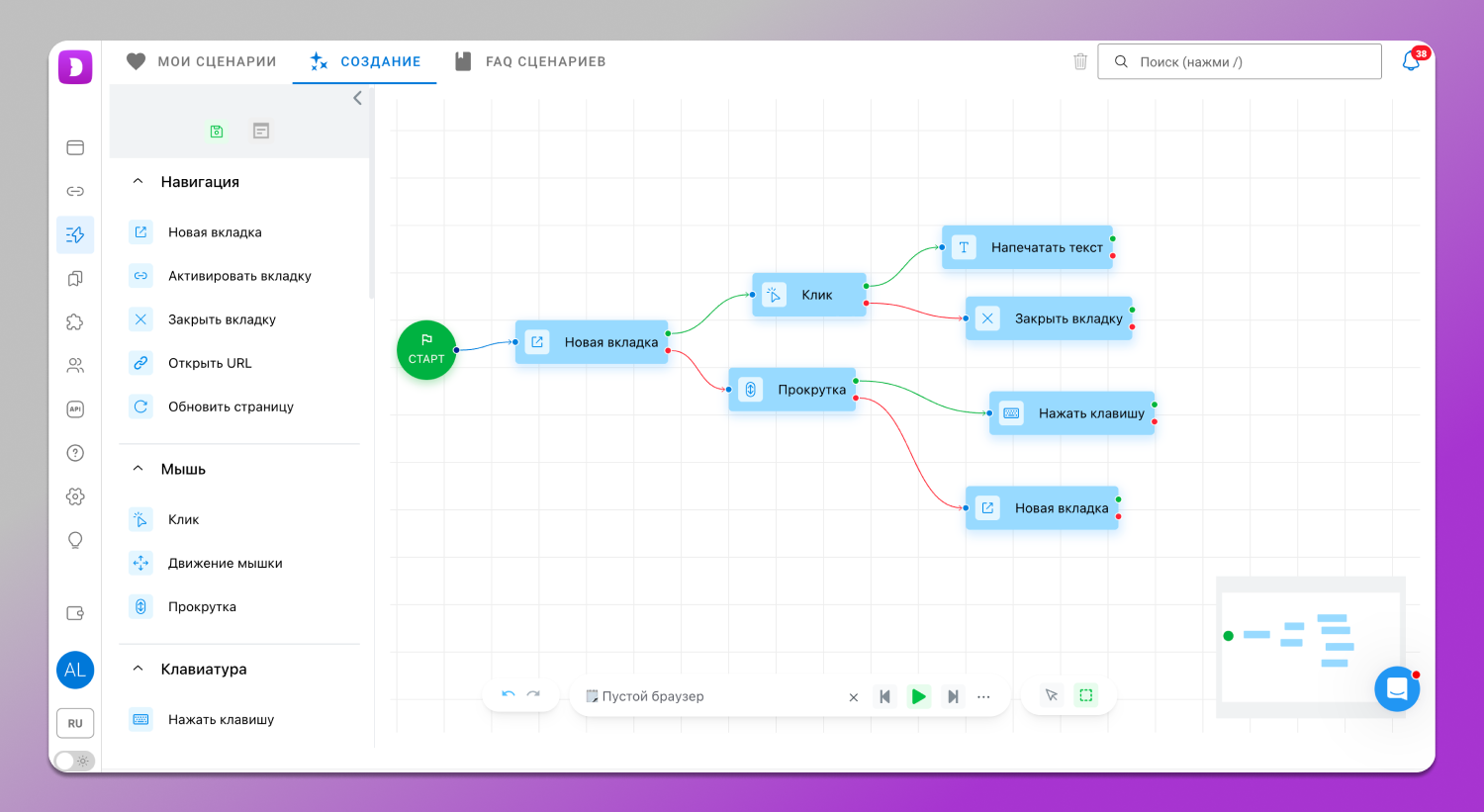
Task: Collapse the Мышь section
Action: tap(139, 469)
